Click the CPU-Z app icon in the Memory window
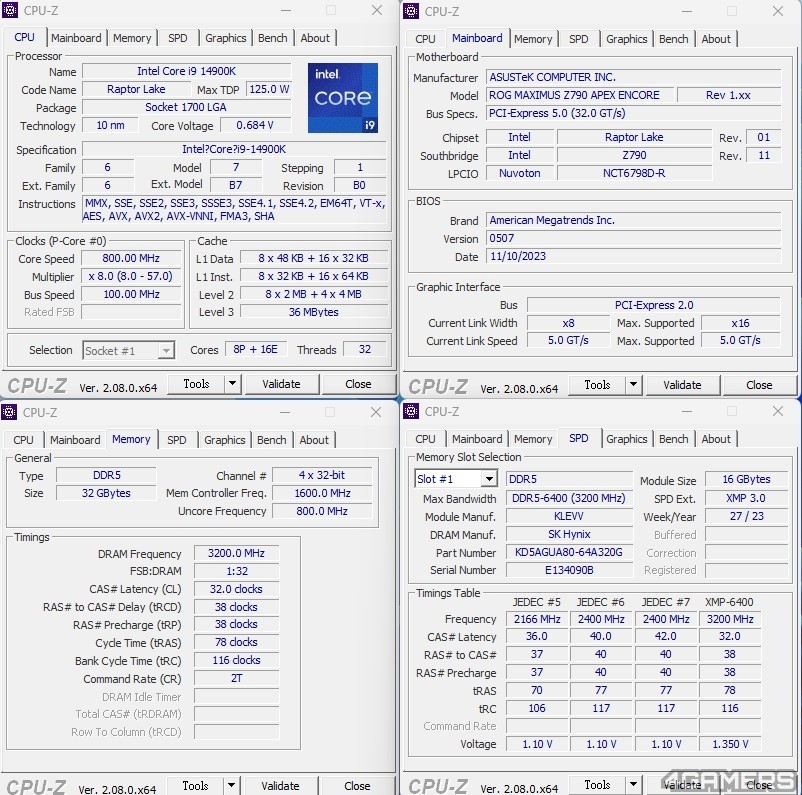Image resolution: width=802 pixels, height=795 pixels. pyautogui.click(x=9, y=412)
